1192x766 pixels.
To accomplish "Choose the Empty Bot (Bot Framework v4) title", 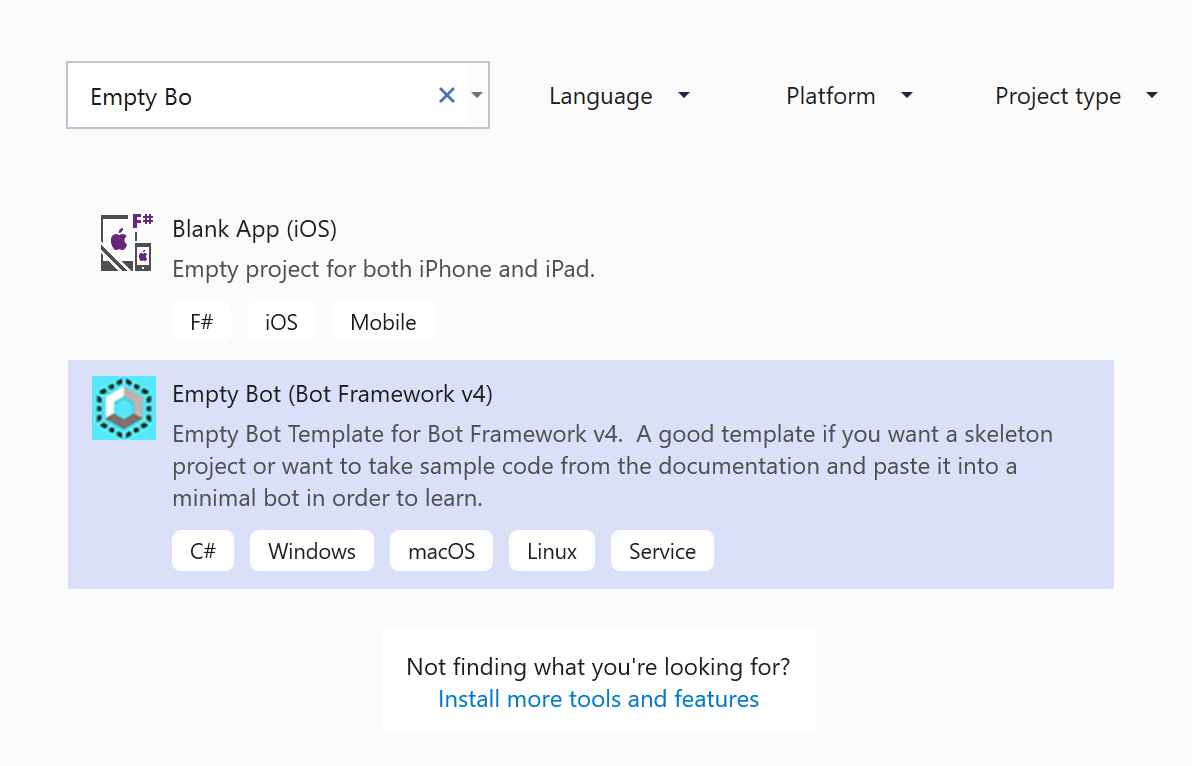I will pos(332,394).
